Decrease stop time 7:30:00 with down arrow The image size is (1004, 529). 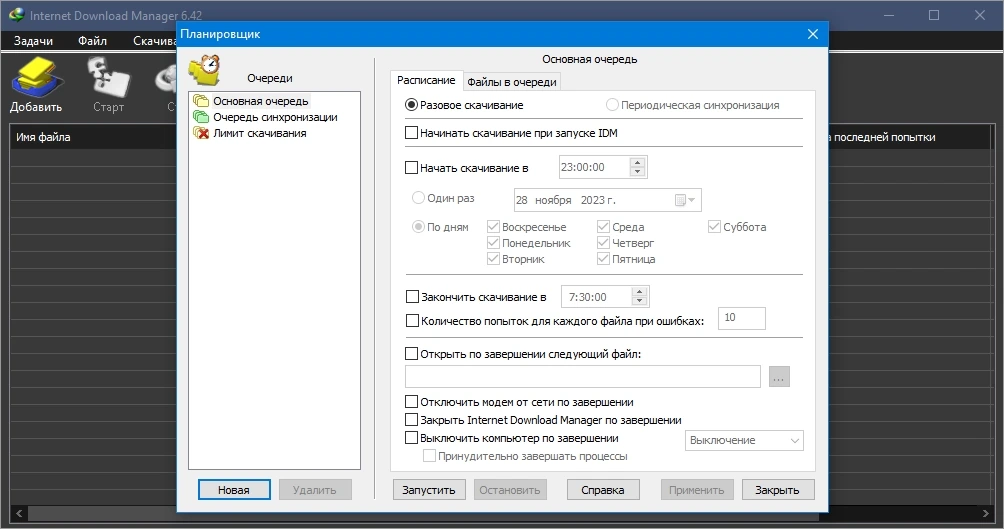pyautogui.click(x=639, y=301)
